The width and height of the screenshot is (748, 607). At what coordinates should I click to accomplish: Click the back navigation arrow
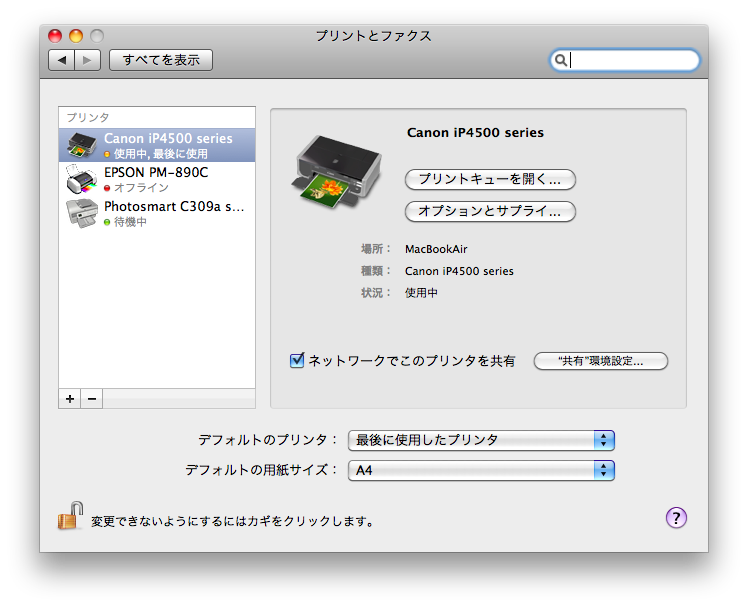tap(62, 60)
